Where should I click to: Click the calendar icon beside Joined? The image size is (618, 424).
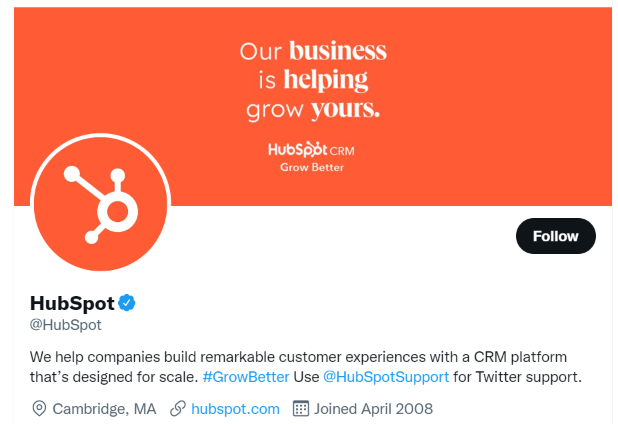click(300, 408)
